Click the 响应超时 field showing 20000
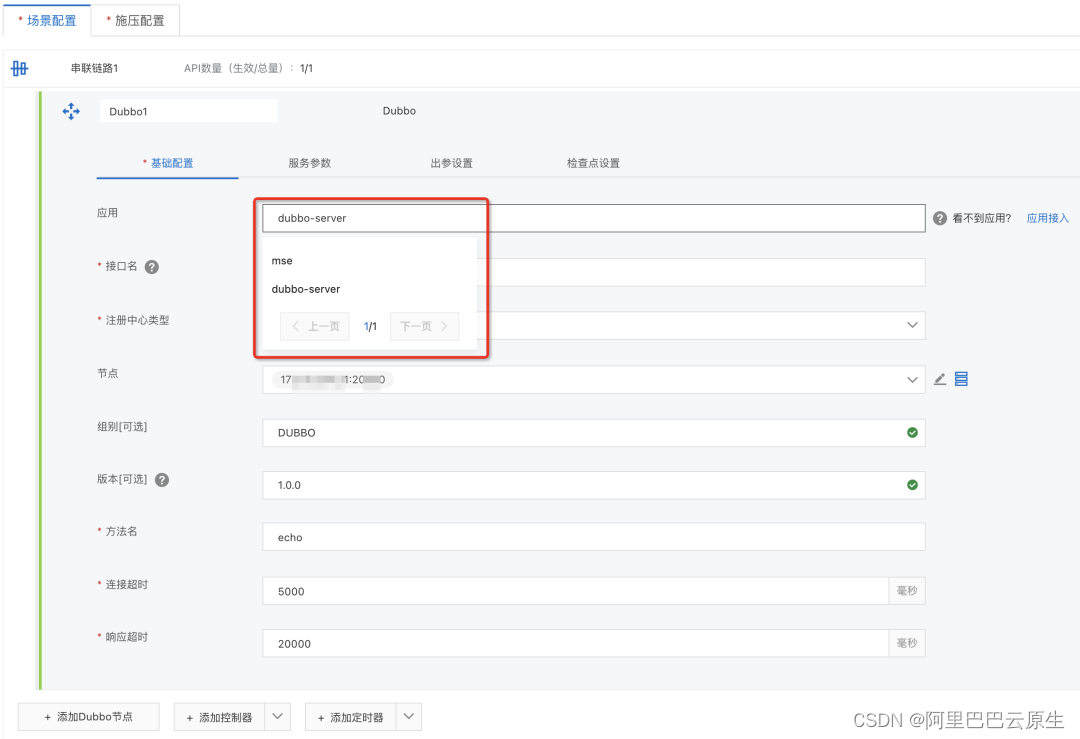The height and width of the screenshot is (739, 1080). 576,643
